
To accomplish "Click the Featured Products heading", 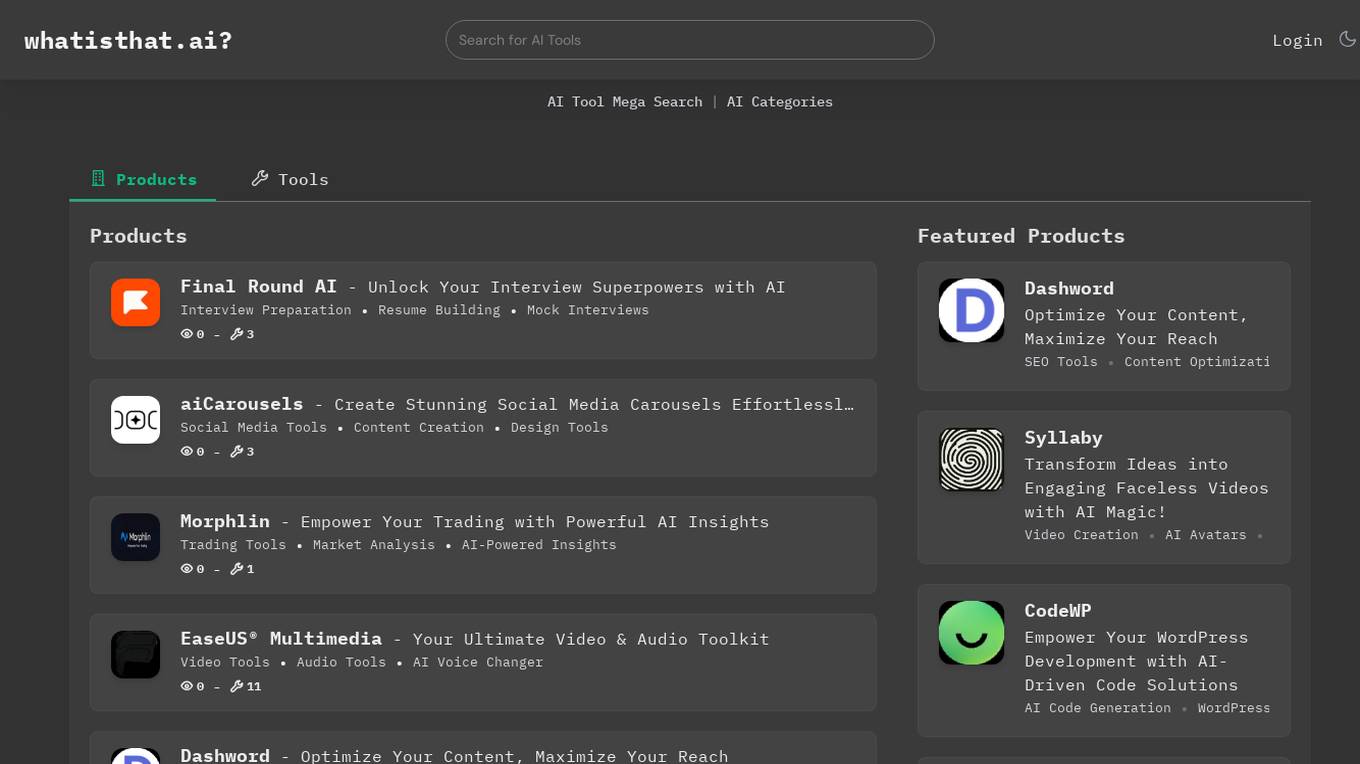I will [x=1021, y=236].
